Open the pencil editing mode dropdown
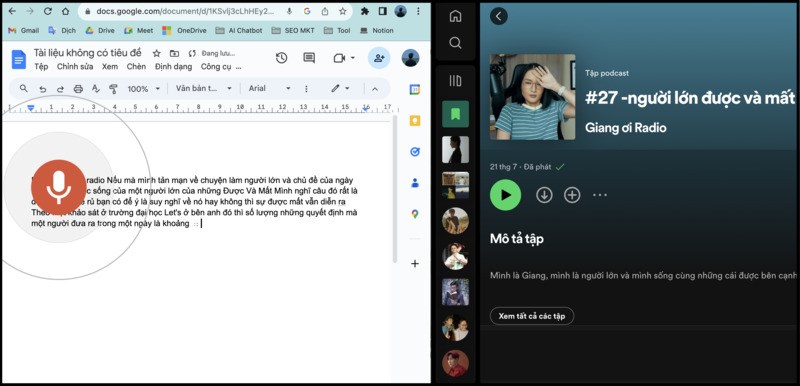800x386 pixels. 340,89
